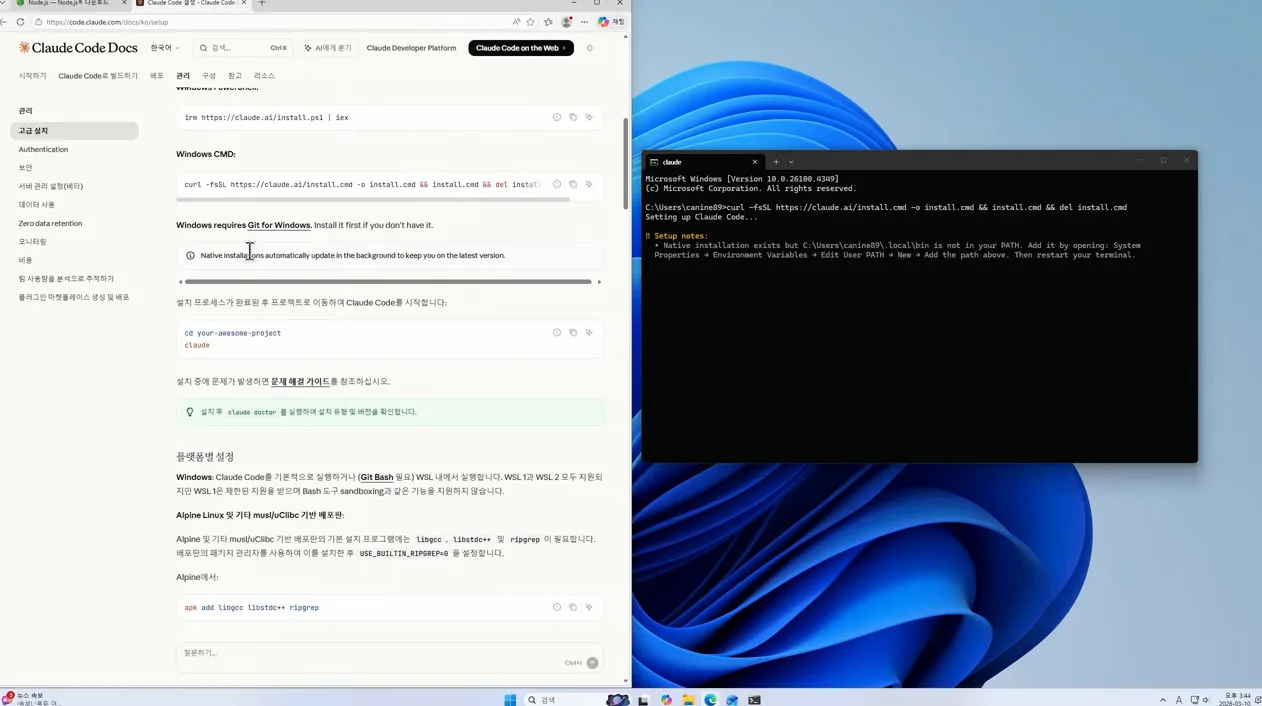The width and height of the screenshot is (1262, 706).
Task: Click the browser back arrow
Action: [4, 22]
